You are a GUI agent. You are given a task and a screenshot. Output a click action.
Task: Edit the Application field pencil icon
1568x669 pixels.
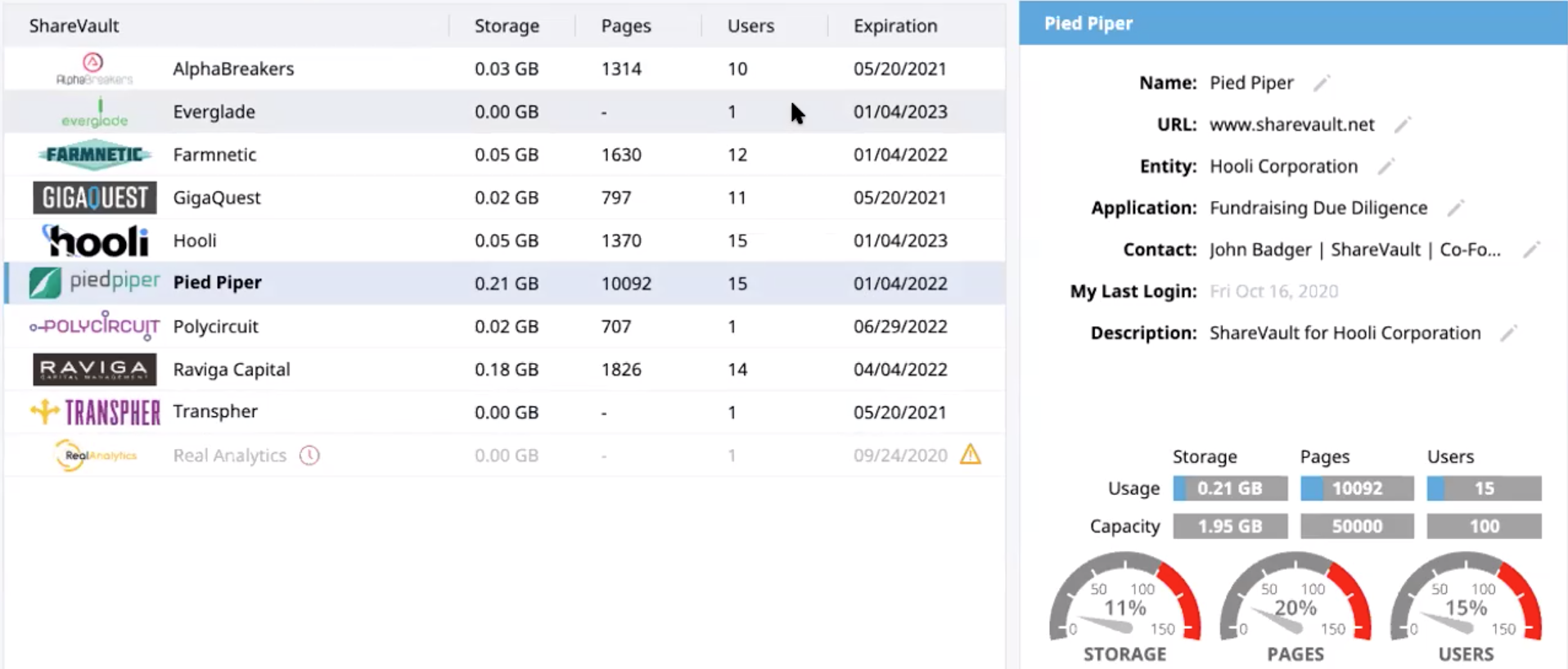1455,208
